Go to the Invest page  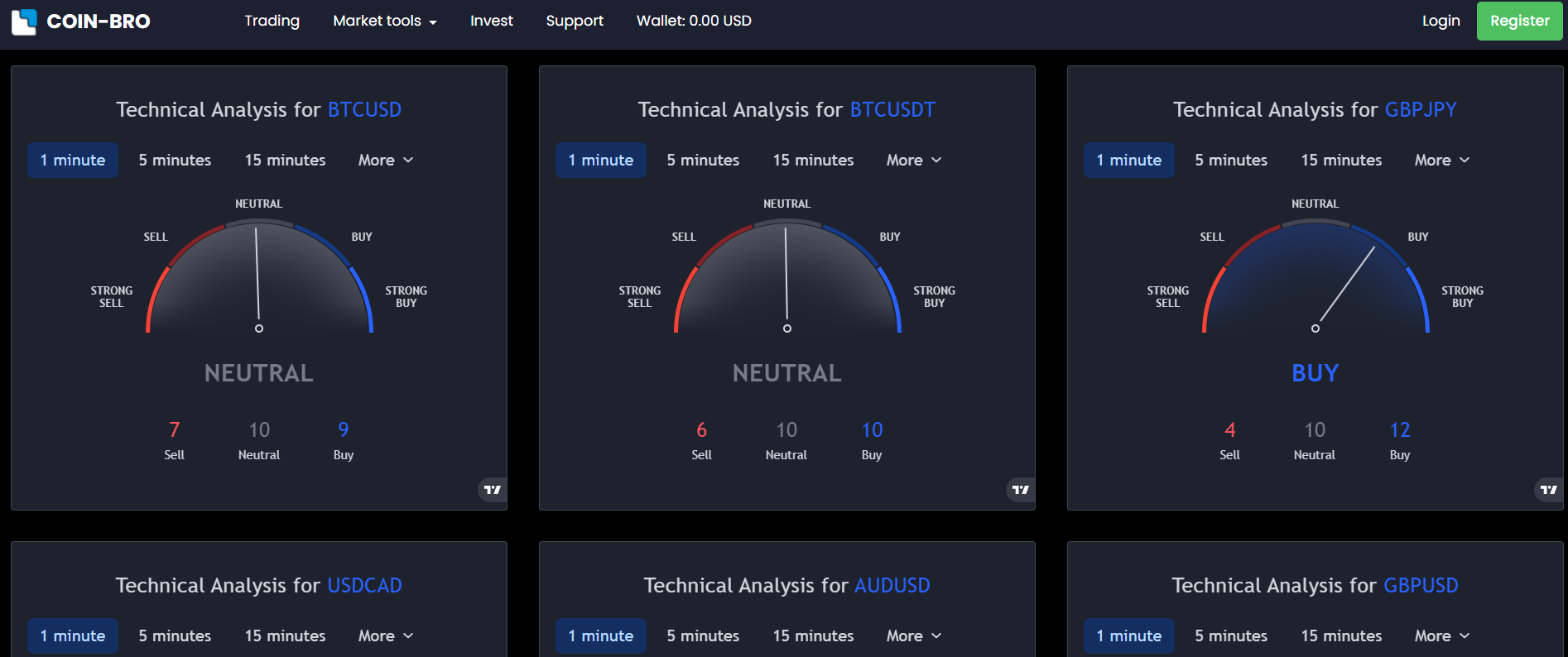tap(491, 21)
